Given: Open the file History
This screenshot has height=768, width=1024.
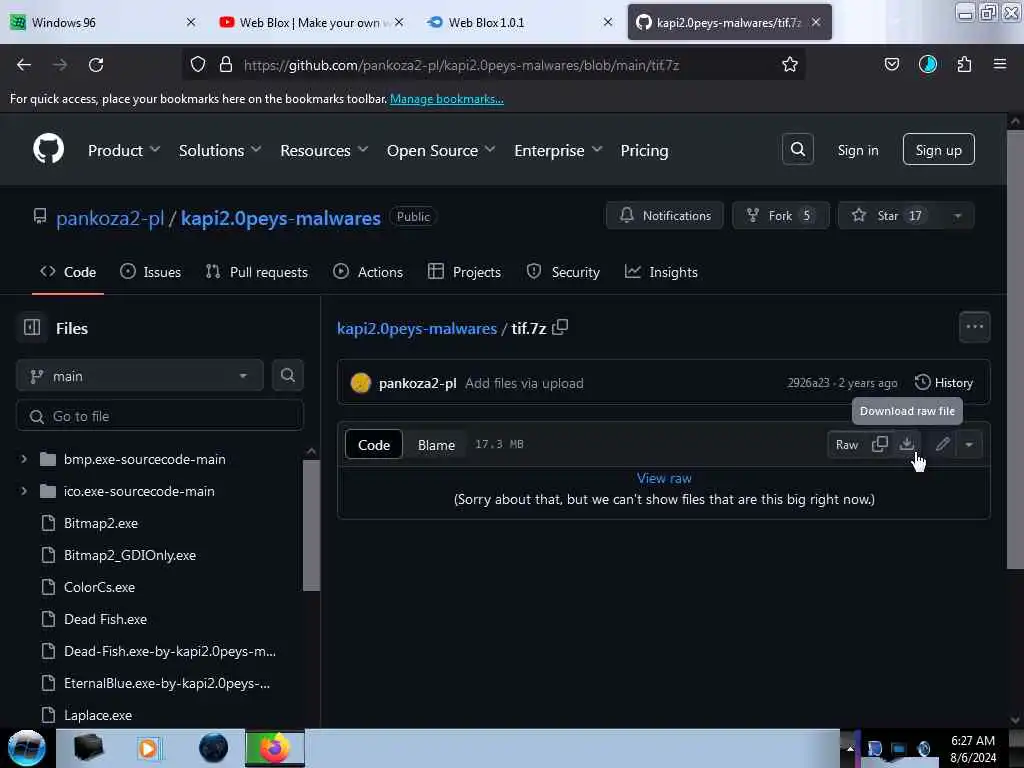Looking at the screenshot, I should coord(944,383).
